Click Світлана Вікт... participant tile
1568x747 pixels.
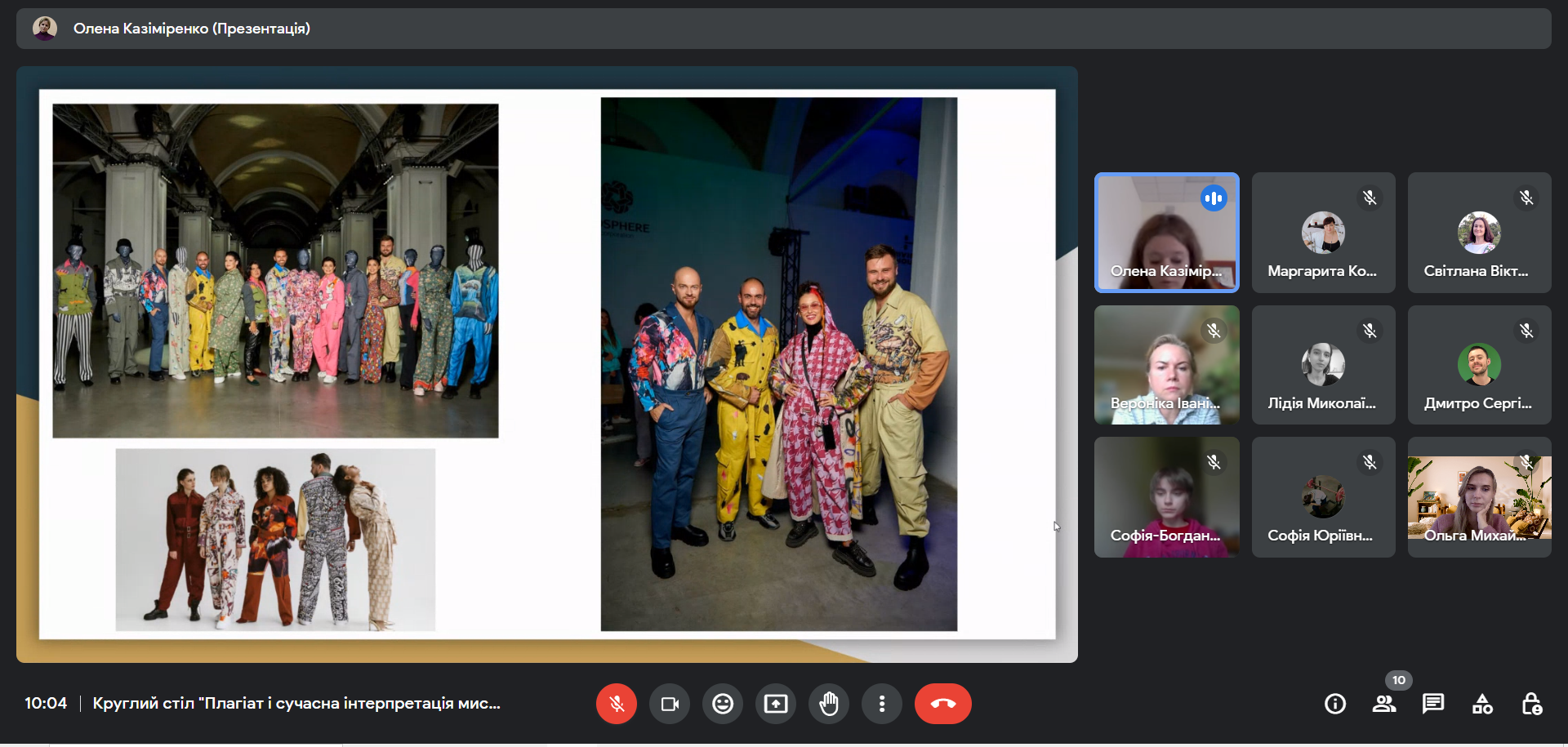pos(1479,233)
